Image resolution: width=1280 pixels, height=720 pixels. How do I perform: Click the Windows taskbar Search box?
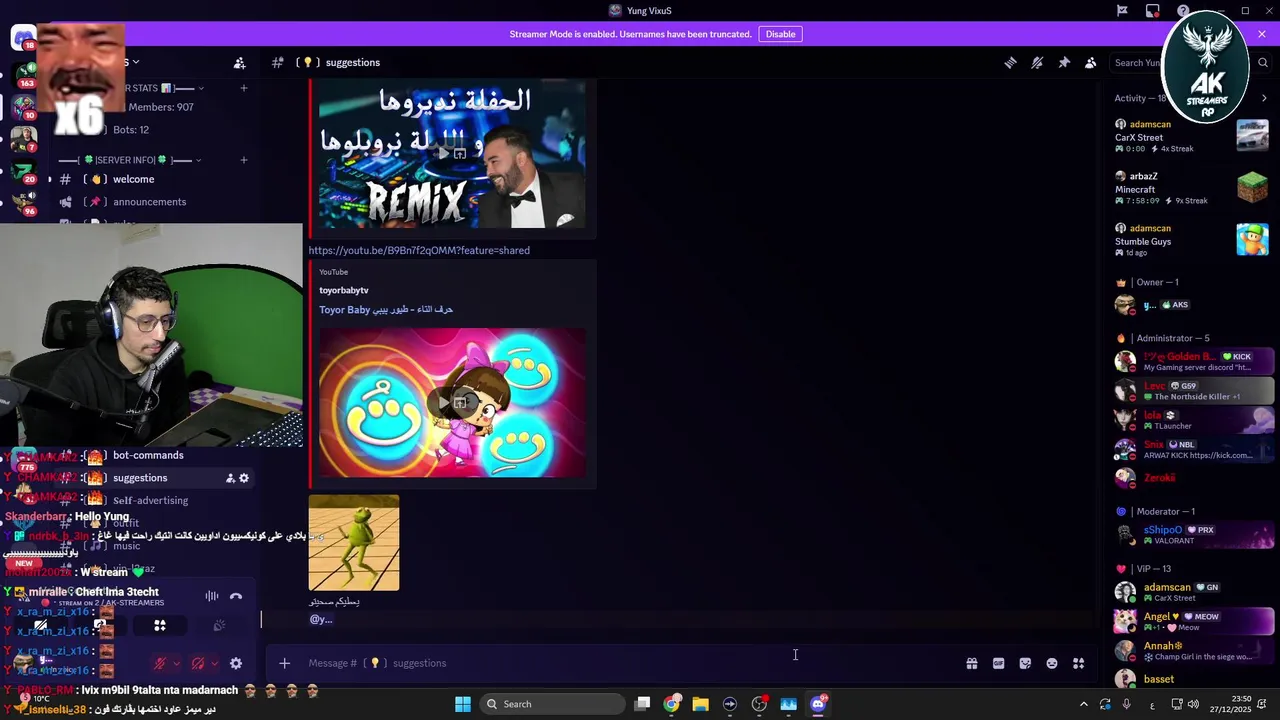click(551, 704)
